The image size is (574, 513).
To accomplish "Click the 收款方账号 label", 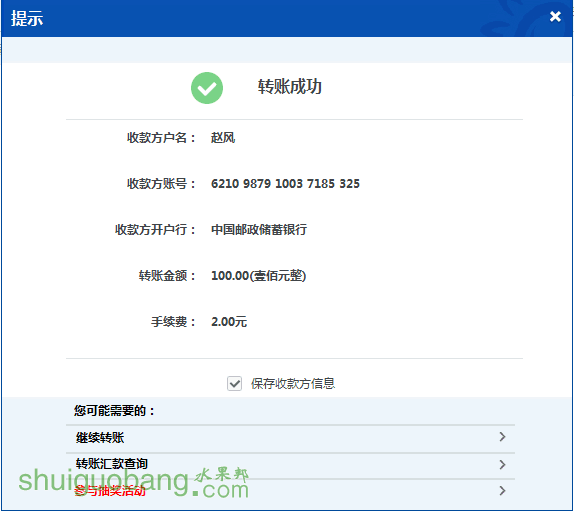I will click(x=161, y=183).
